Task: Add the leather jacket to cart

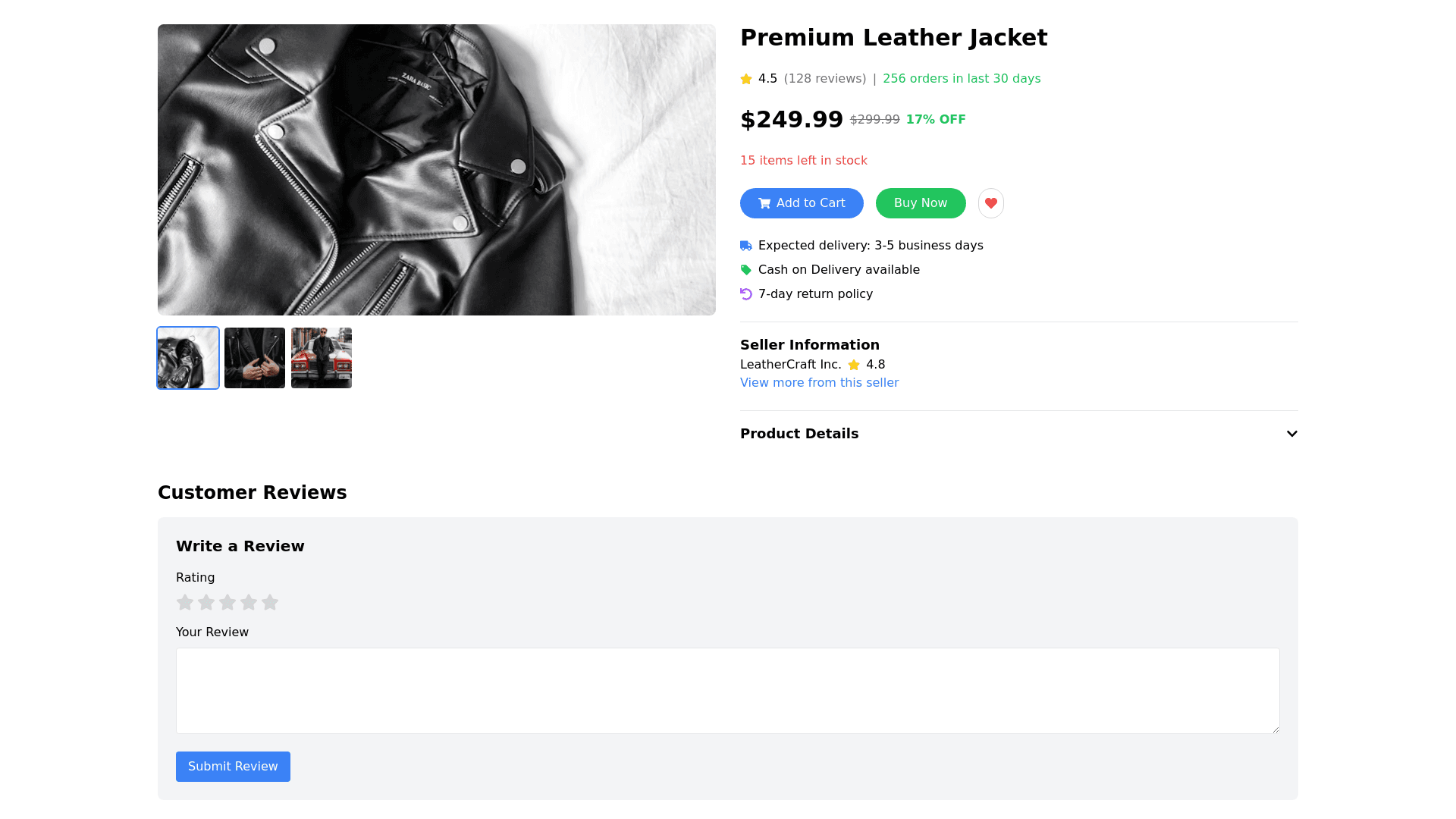Action: pos(802,203)
